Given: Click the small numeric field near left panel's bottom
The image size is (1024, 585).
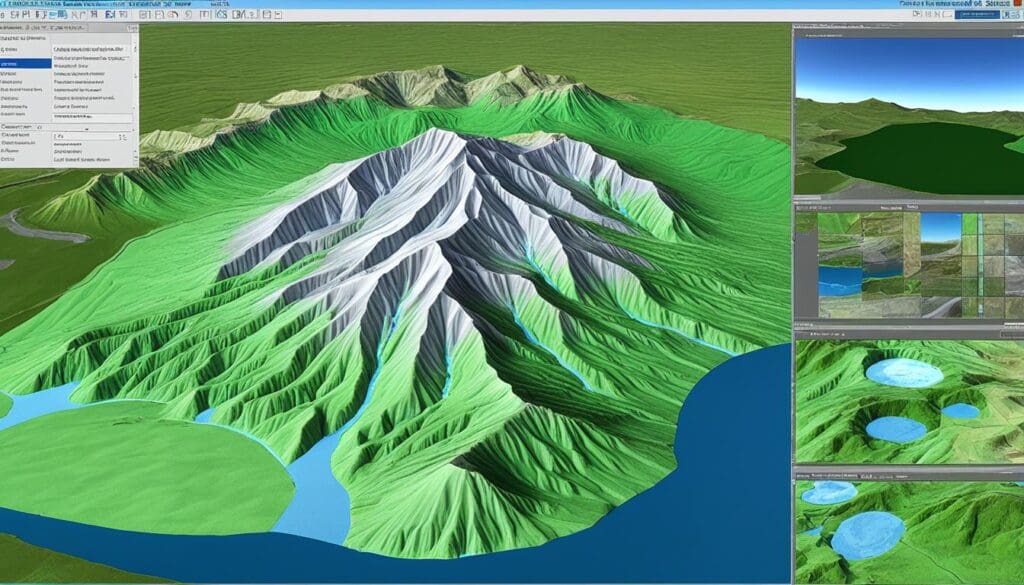Looking at the screenshot, I should [84, 137].
